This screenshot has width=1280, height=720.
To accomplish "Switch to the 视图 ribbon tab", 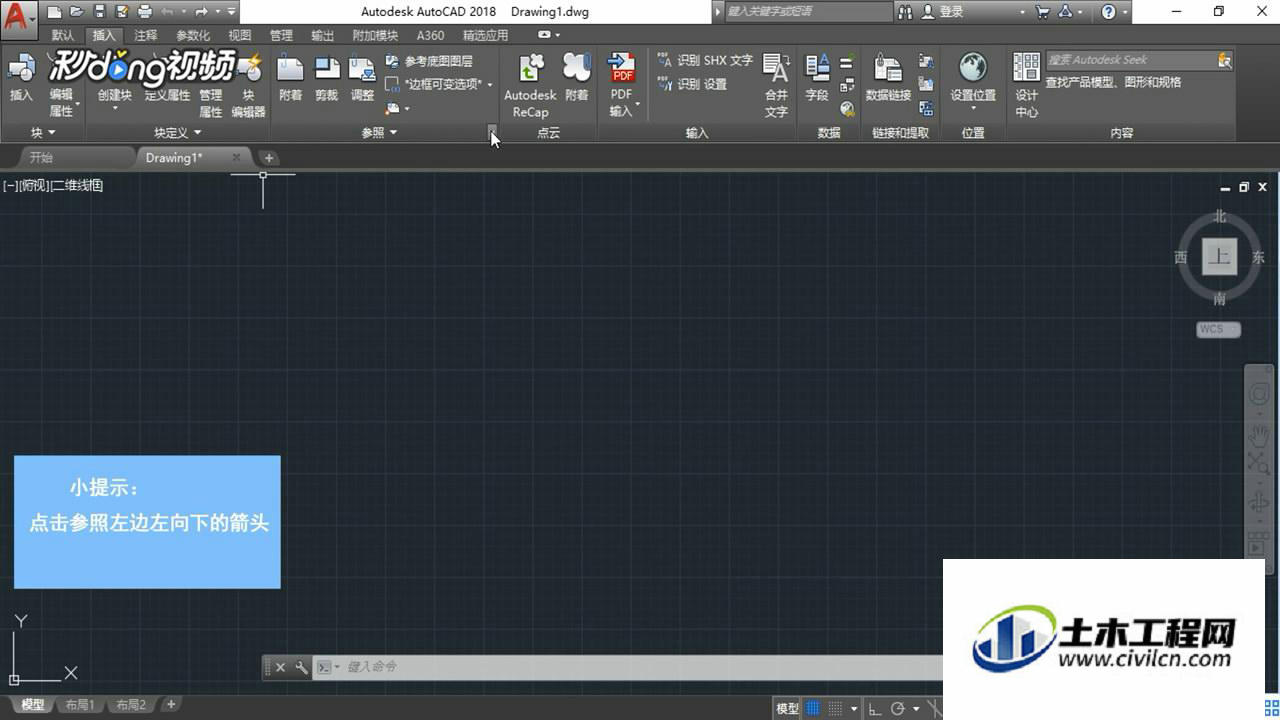I will [x=240, y=35].
